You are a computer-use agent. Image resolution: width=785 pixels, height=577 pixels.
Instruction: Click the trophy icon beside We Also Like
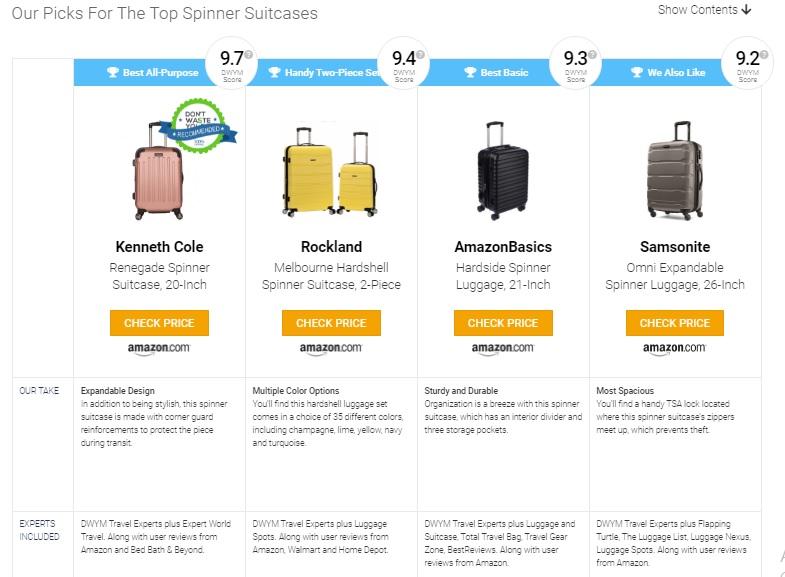click(637, 73)
